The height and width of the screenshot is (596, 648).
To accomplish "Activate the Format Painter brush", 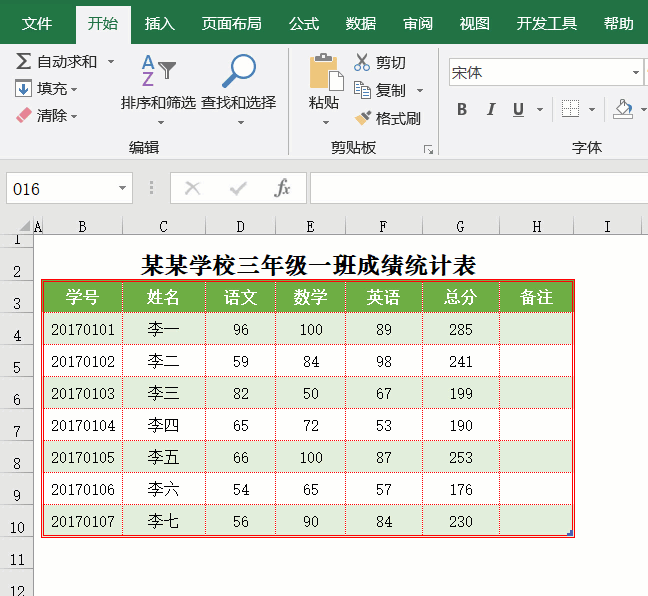I will pyautogui.click(x=363, y=118).
